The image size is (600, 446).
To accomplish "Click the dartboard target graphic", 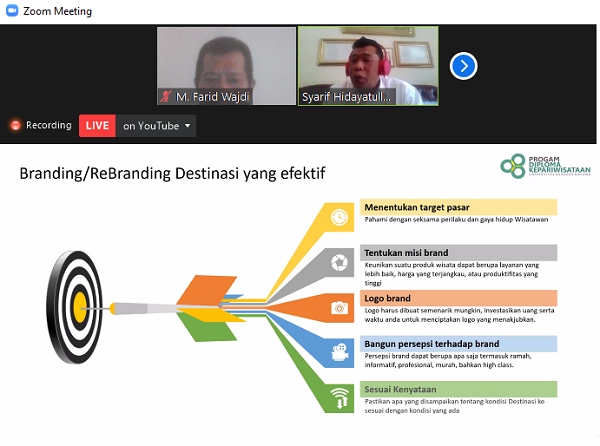I will pyautogui.click(x=75, y=308).
